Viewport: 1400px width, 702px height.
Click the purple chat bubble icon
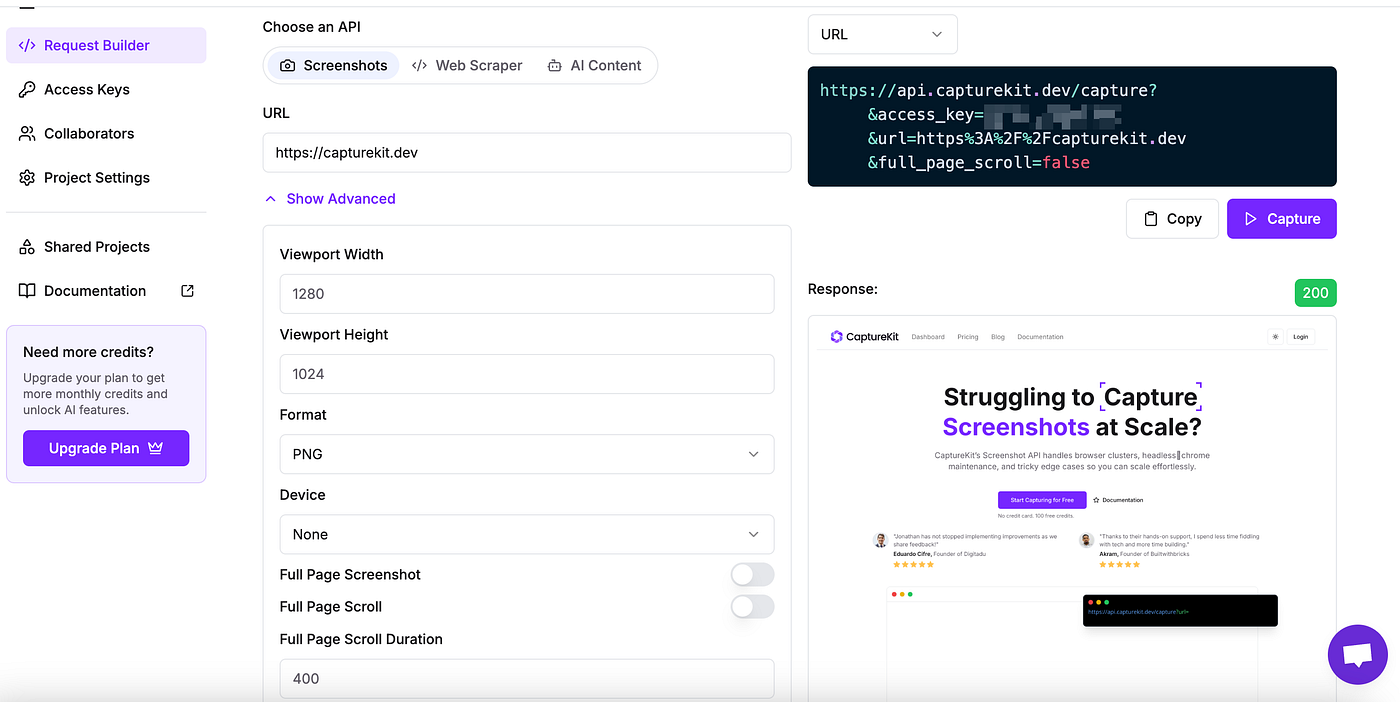(1357, 655)
